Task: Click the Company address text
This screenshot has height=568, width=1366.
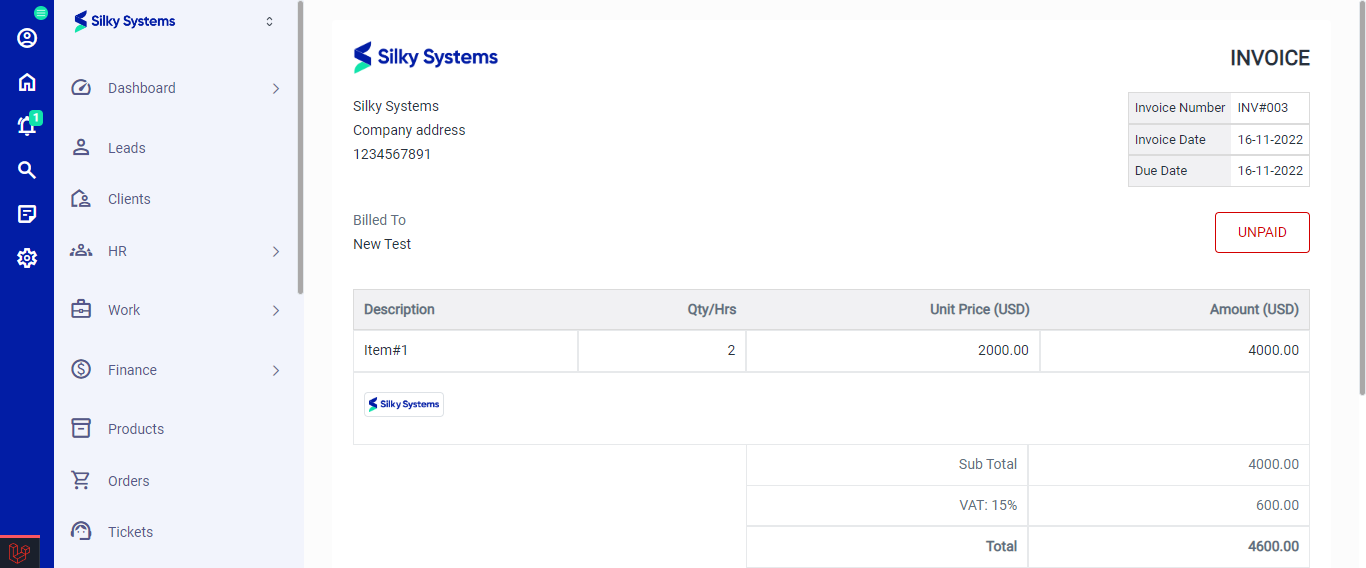Action: pos(409,130)
